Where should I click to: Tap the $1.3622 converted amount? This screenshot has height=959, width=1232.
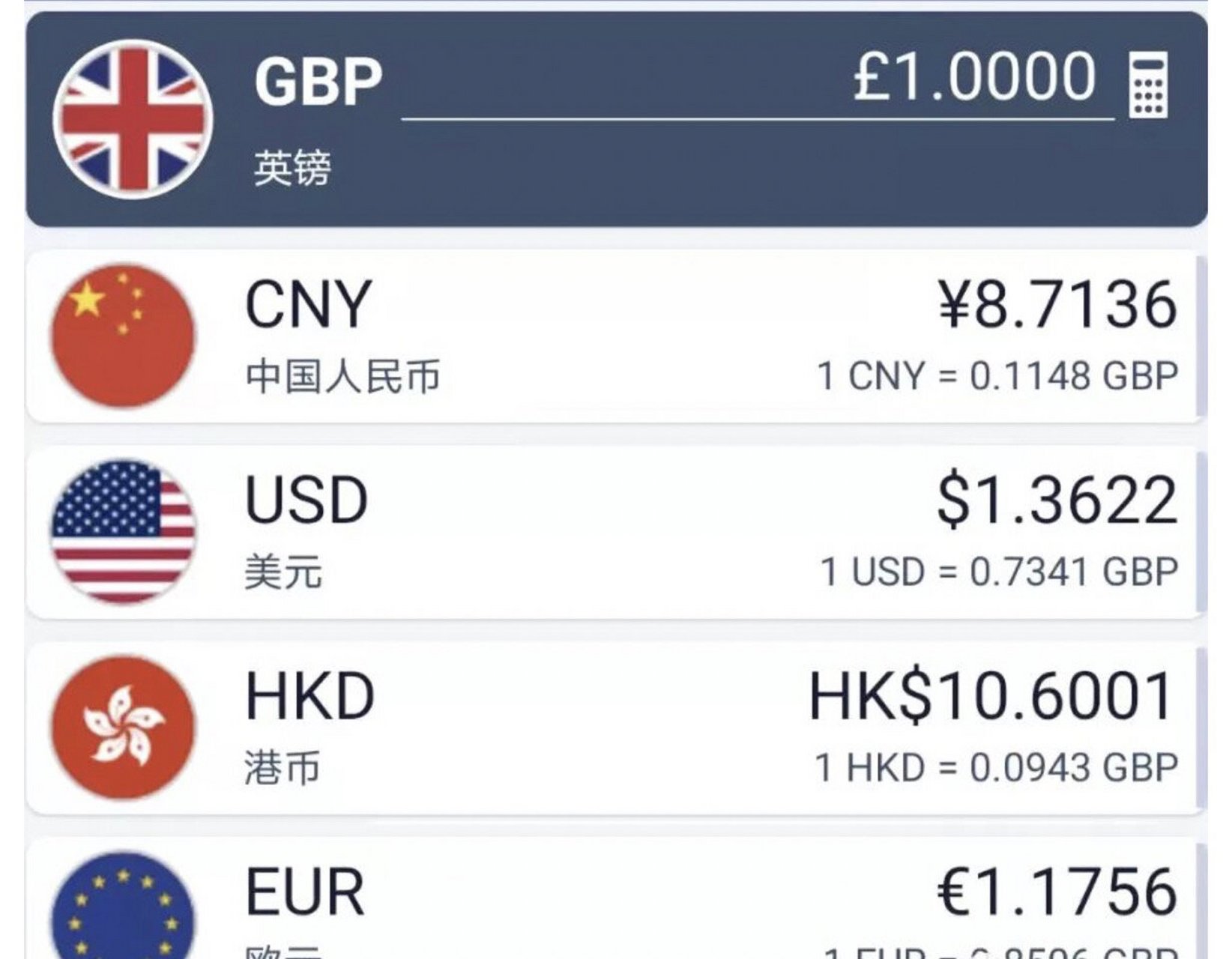[x=1057, y=500]
